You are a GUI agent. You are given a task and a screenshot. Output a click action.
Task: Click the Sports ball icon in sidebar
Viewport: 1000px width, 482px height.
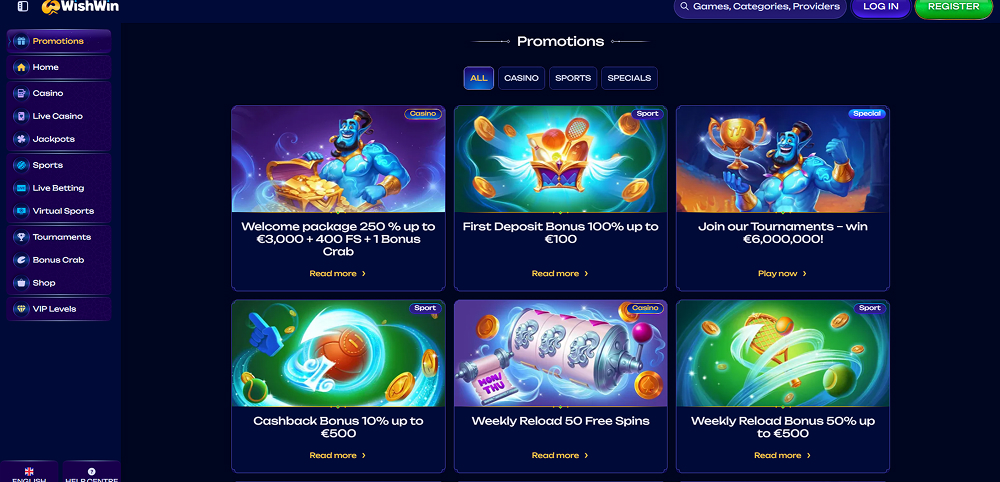(22, 165)
